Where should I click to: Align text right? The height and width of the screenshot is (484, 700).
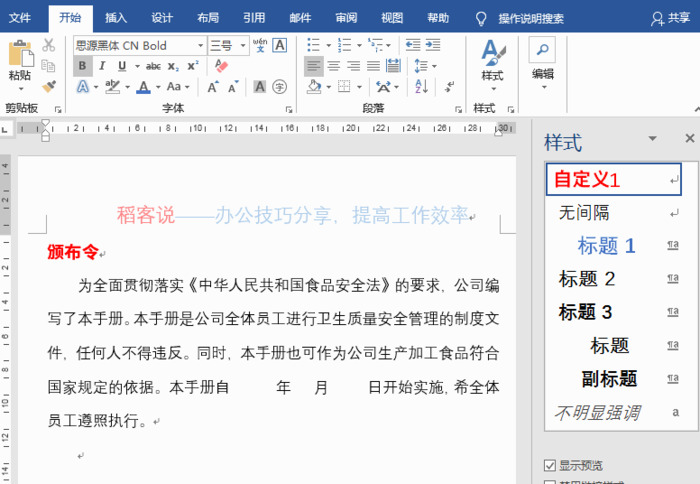(x=354, y=67)
